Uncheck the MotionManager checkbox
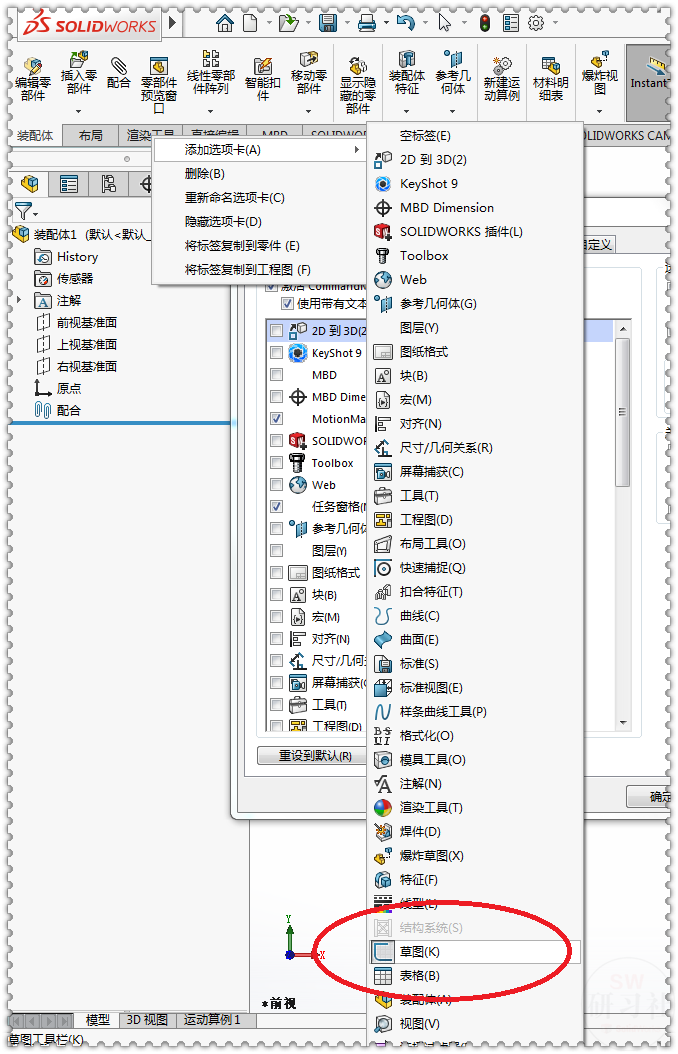The width and height of the screenshot is (678, 1054). [276, 419]
